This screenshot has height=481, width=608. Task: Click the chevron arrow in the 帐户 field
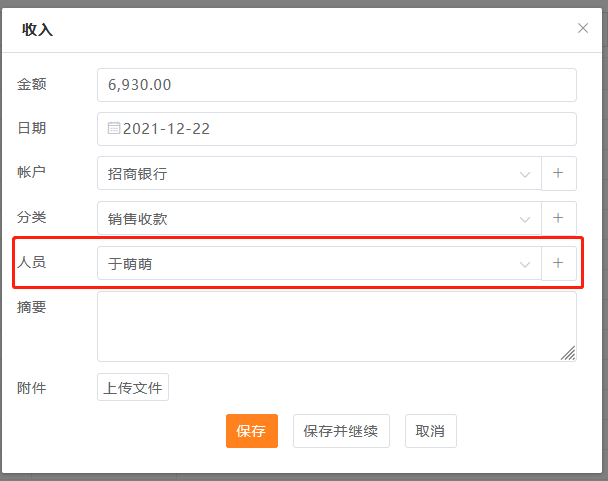(525, 174)
